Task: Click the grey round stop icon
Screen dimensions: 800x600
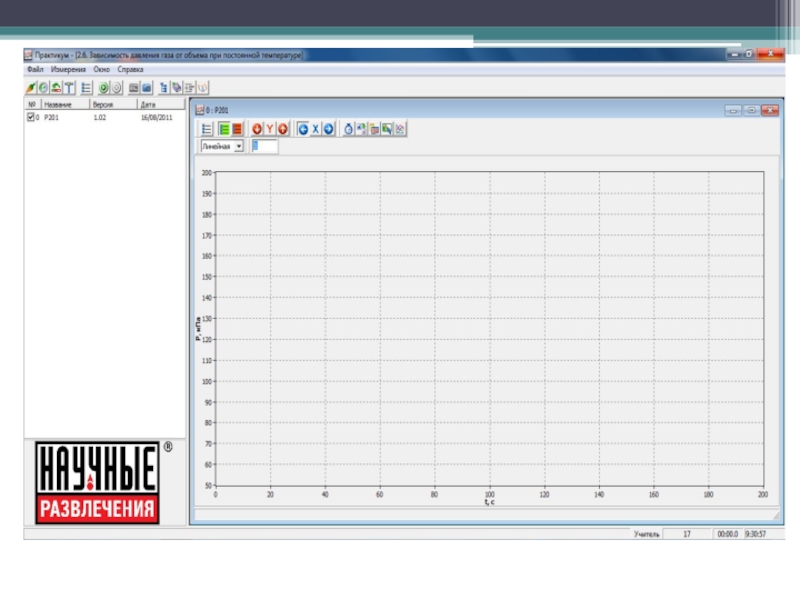Action: pos(116,88)
